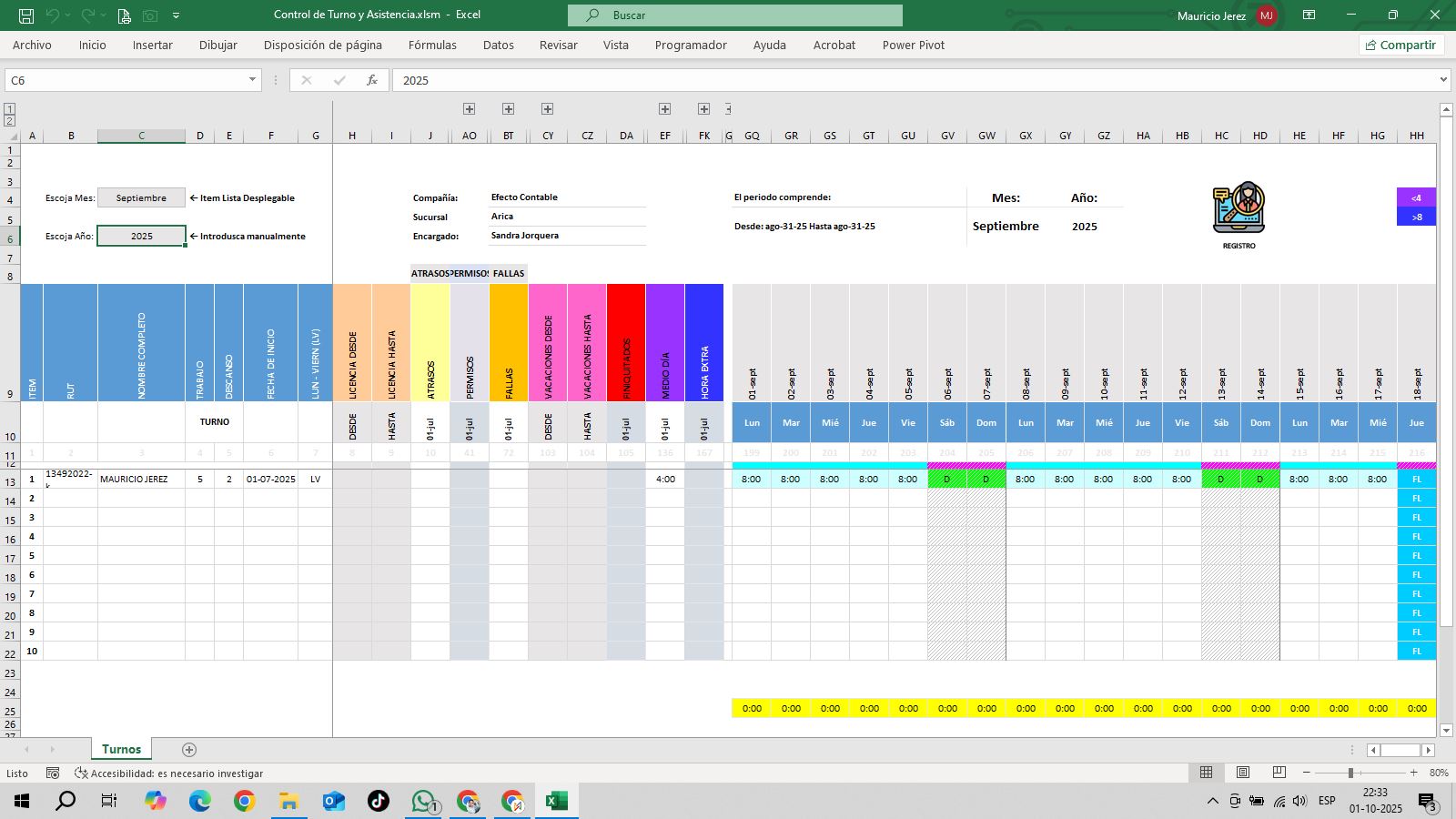Switch to Normal view mode

(1206, 773)
